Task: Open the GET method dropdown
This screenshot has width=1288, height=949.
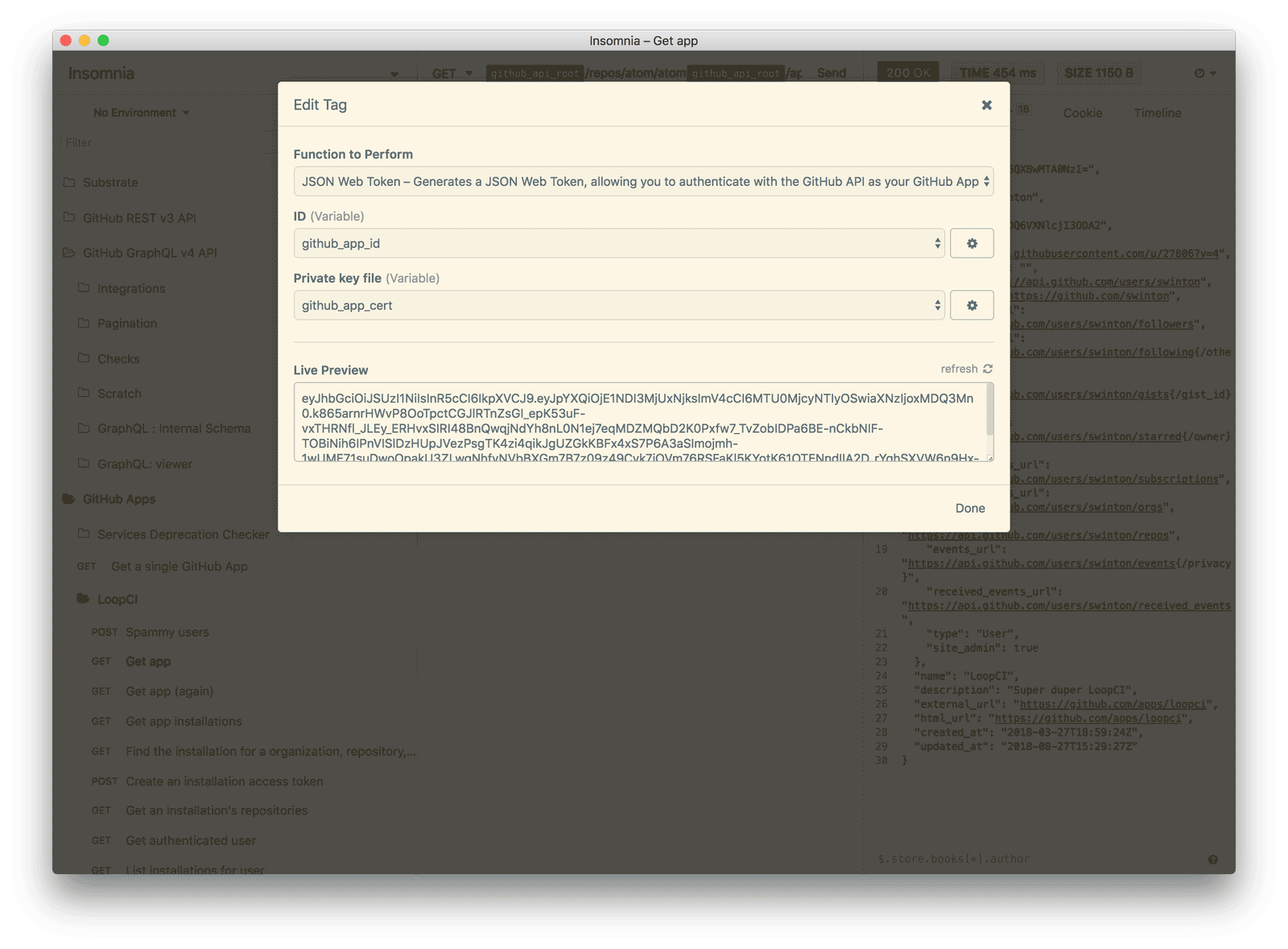Action: point(452,73)
